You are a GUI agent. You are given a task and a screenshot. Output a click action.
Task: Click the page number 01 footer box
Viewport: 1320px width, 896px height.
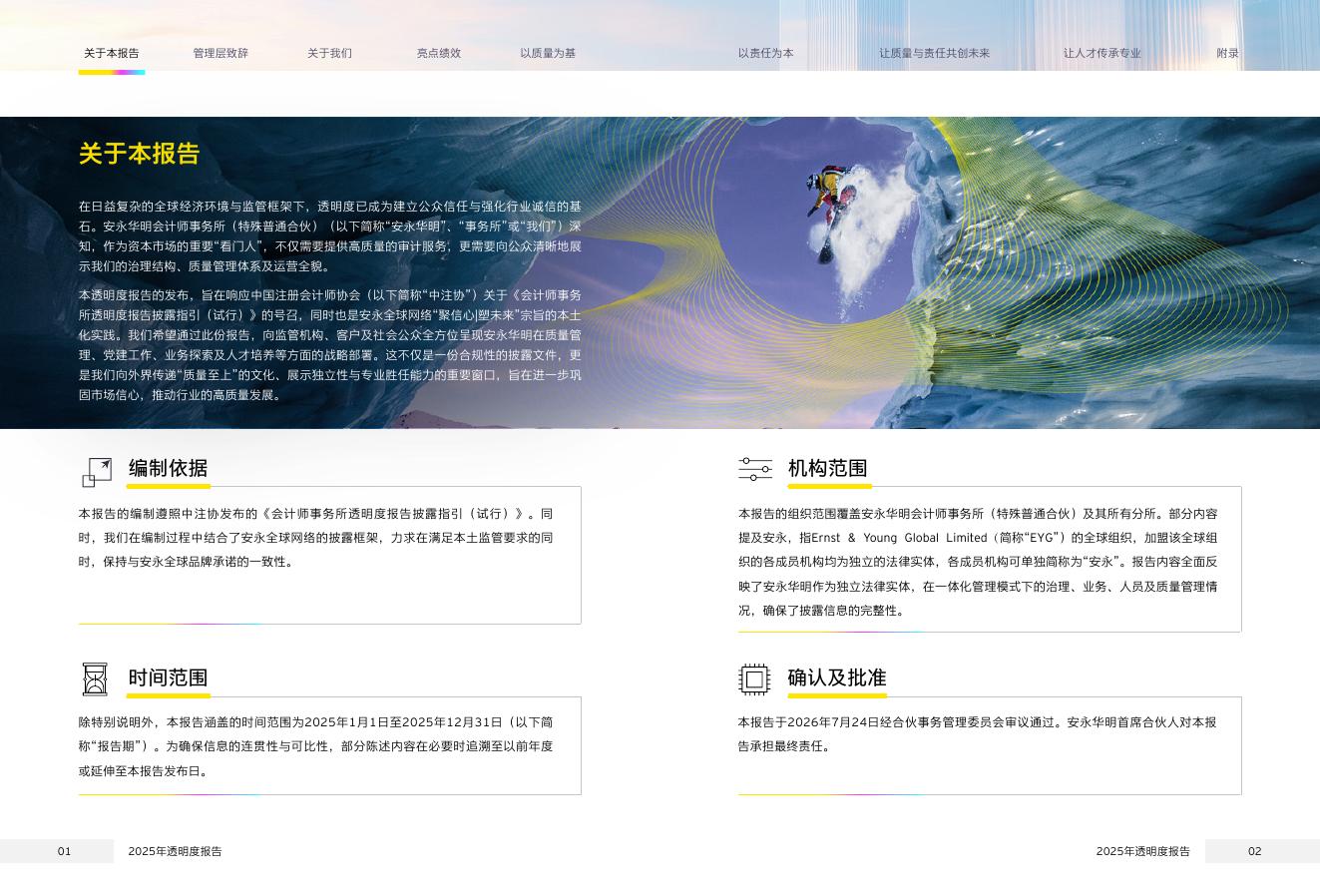click(57, 851)
